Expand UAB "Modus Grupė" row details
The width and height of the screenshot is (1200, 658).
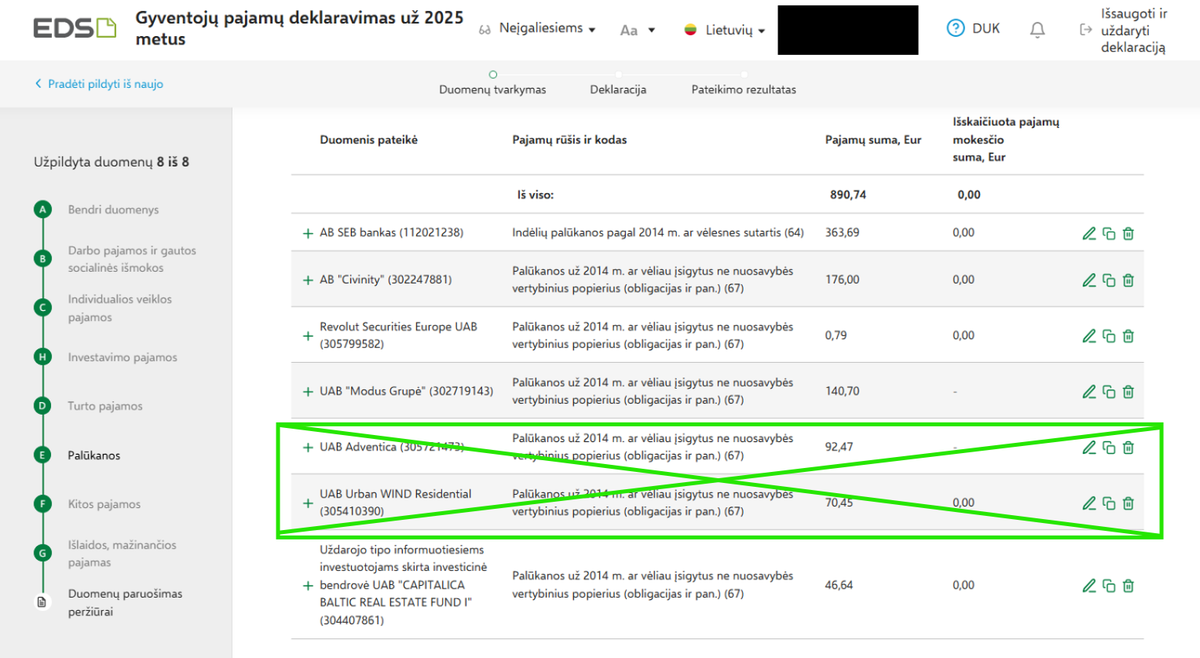pyautogui.click(x=307, y=392)
